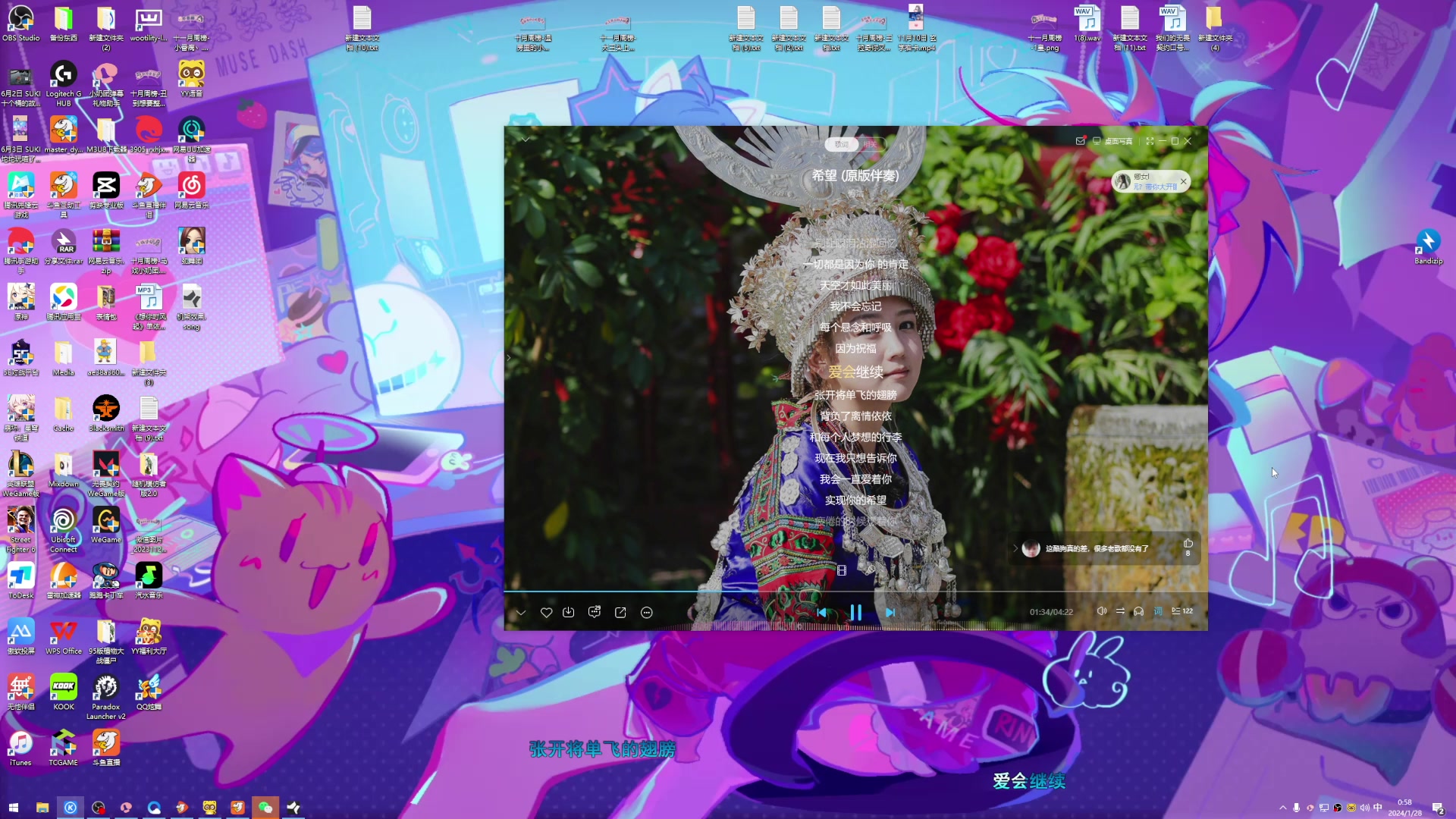The image size is (1456, 819).
Task: Click the download song icon
Action: [x=569, y=613]
